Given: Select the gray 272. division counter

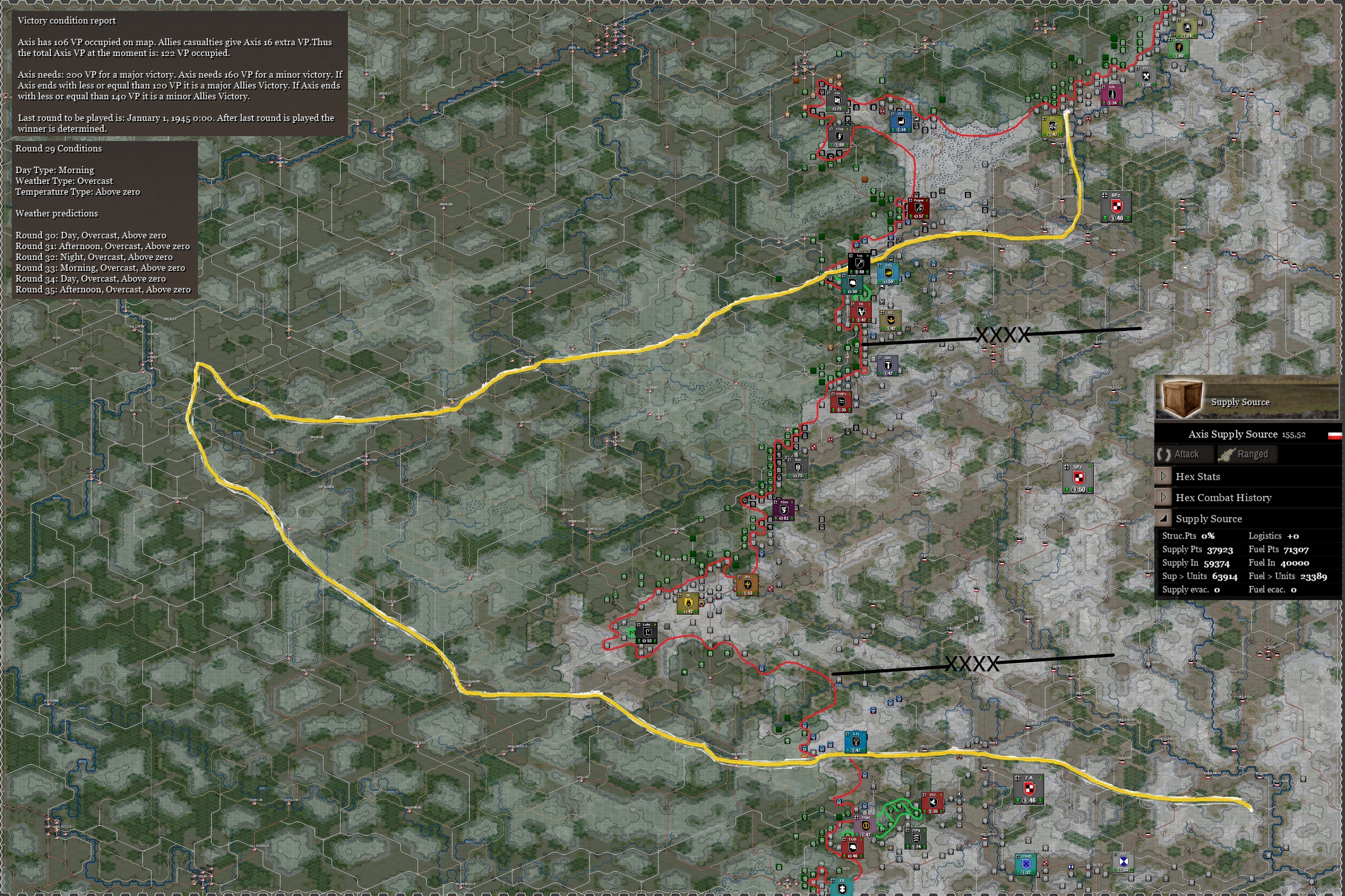Looking at the screenshot, I should [x=1145, y=77].
